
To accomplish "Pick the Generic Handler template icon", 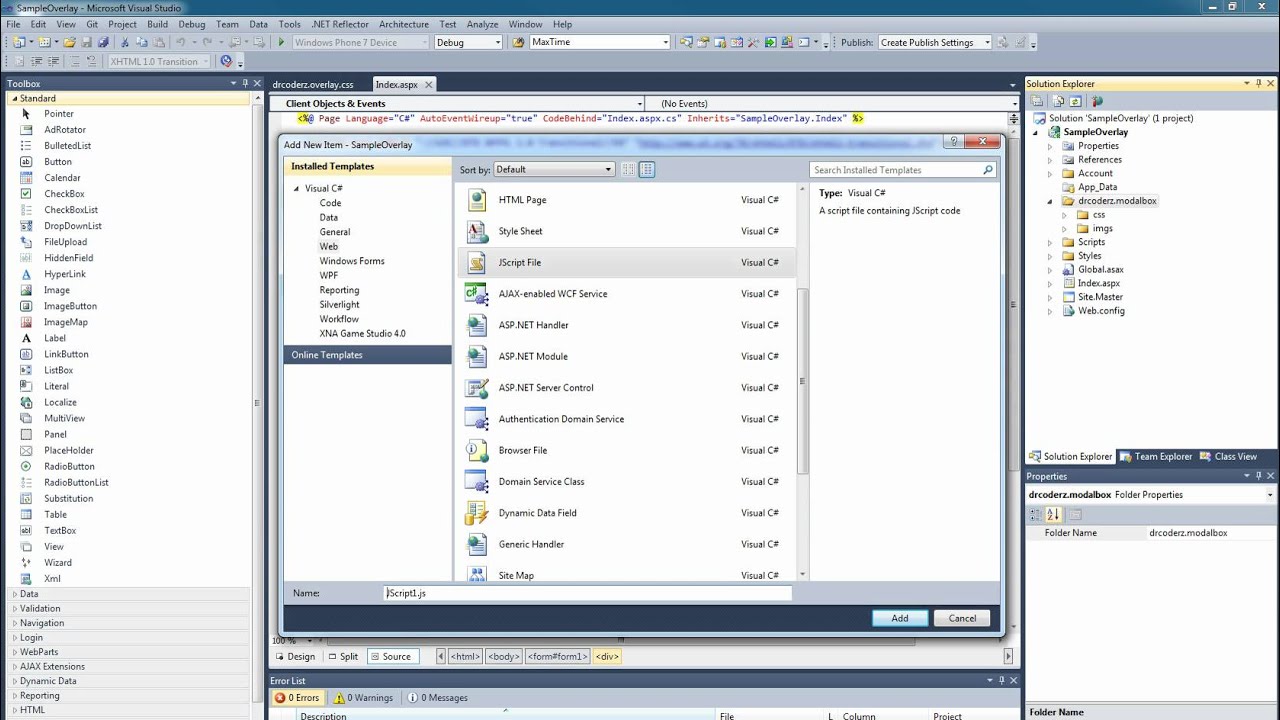I will point(477,544).
